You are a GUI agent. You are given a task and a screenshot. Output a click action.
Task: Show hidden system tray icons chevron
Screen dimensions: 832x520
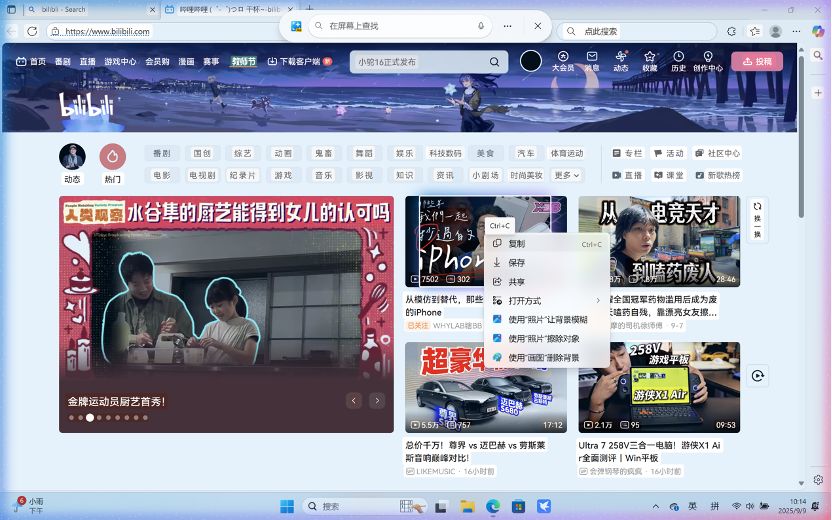656,506
